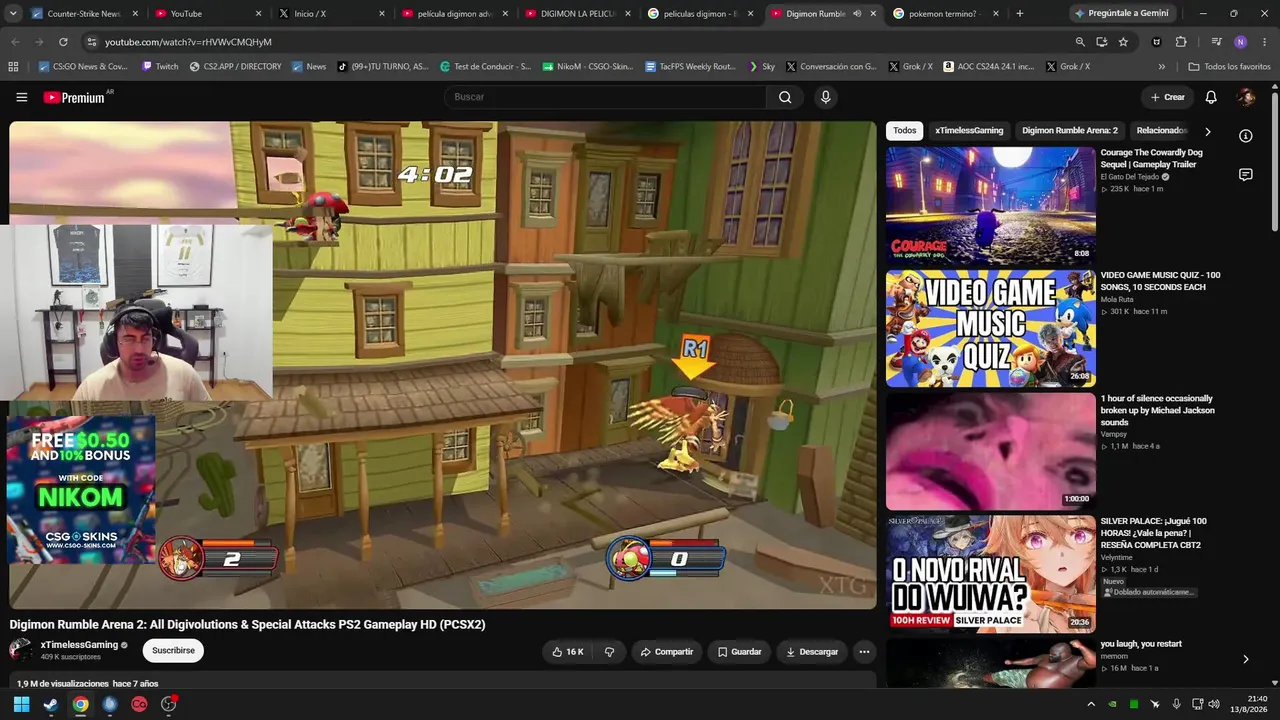Open the info panel icon beside chips
The width and height of the screenshot is (1280, 720).
pos(1246,136)
